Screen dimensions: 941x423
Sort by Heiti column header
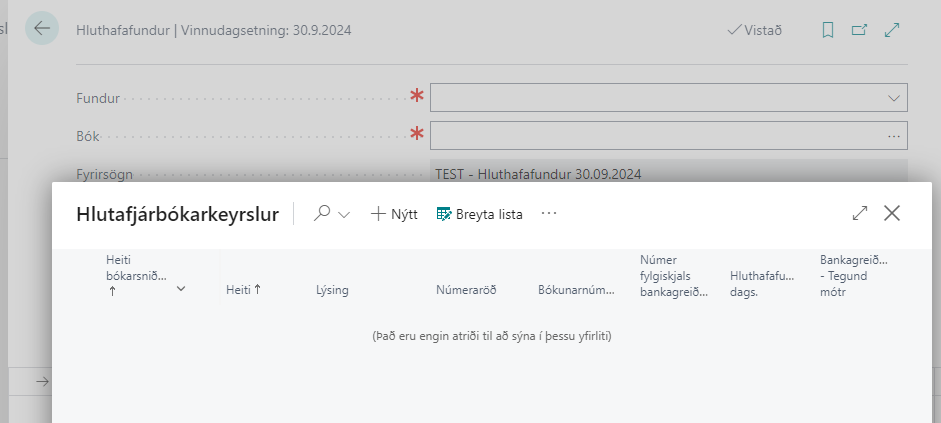(243, 290)
